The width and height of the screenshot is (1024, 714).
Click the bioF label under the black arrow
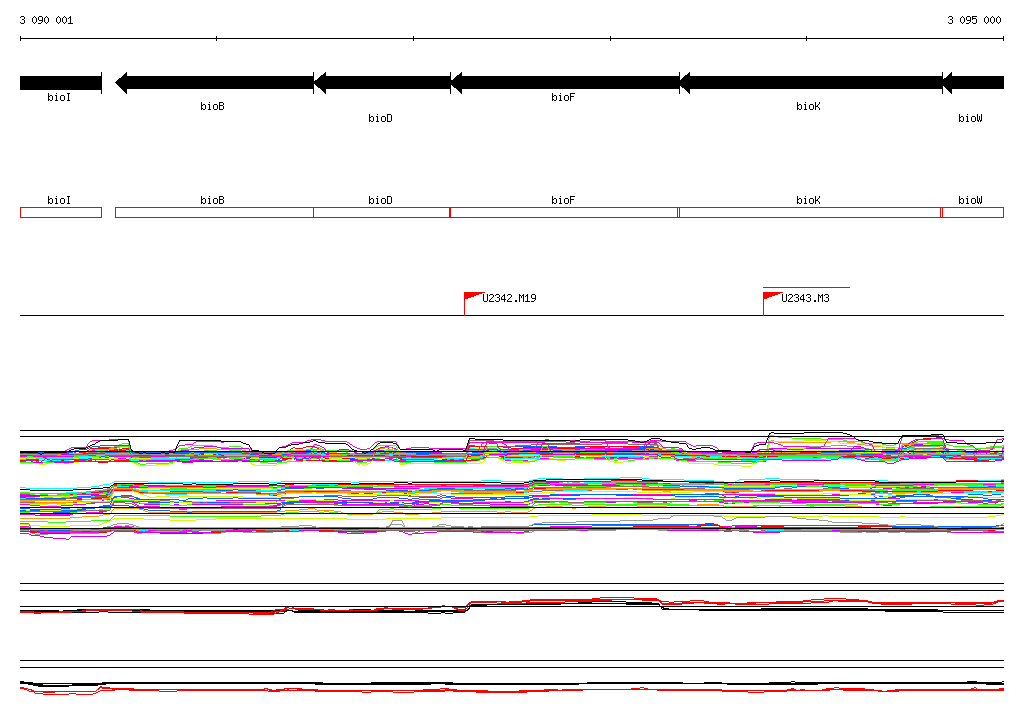coord(563,97)
